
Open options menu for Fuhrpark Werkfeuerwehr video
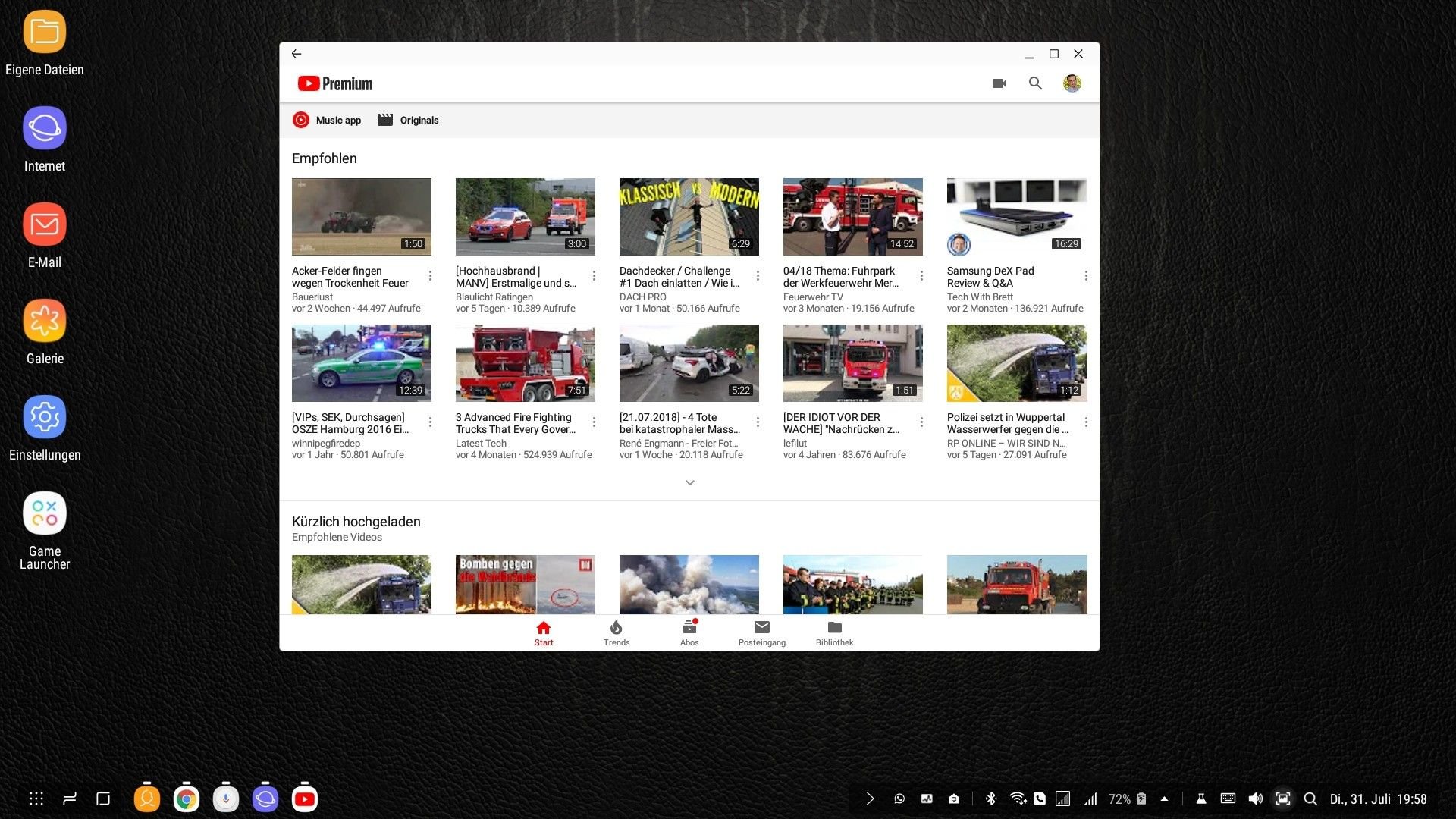[x=921, y=276]
